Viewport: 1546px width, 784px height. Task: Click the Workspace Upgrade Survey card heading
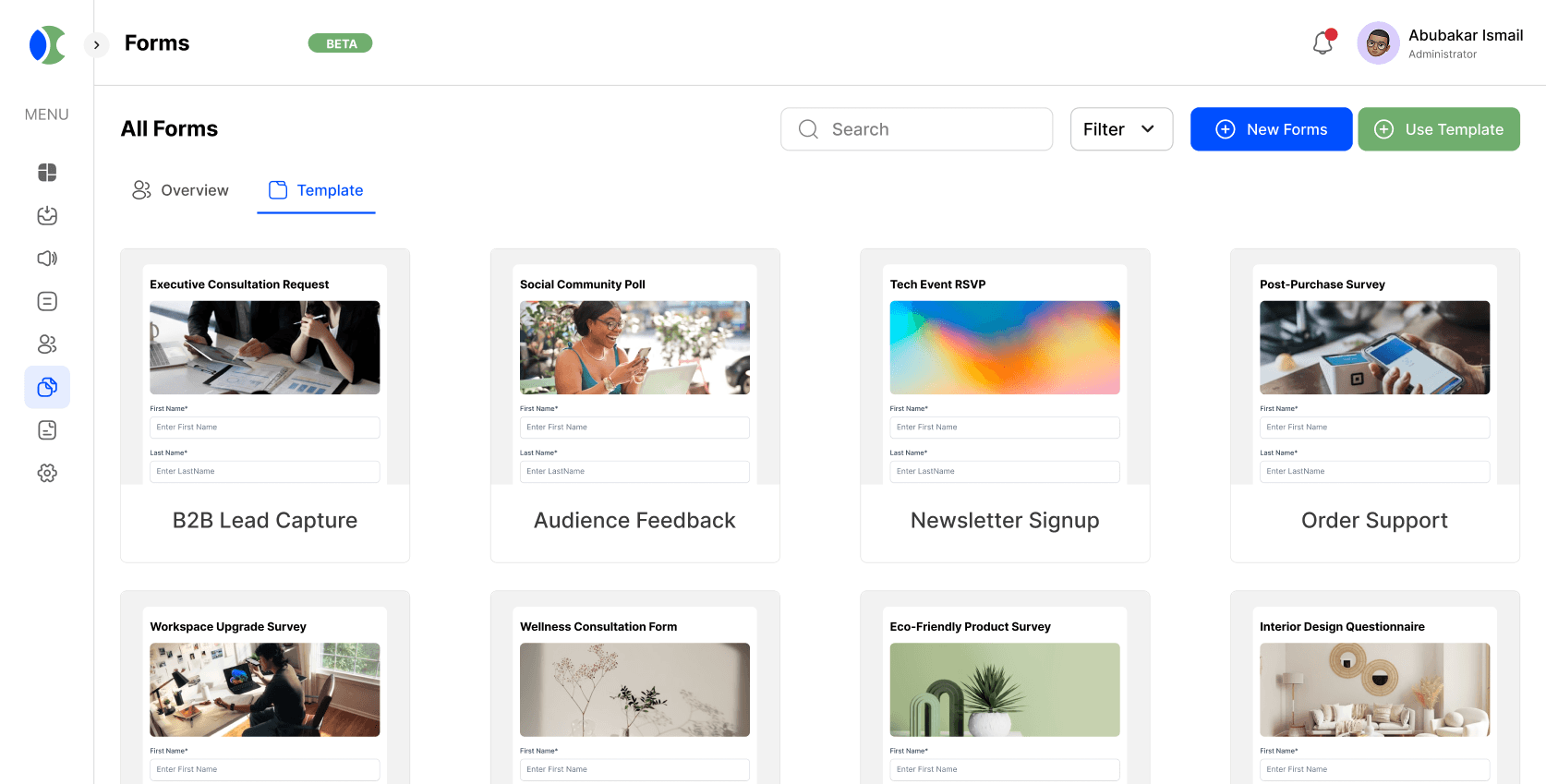(x=228, y=627)
